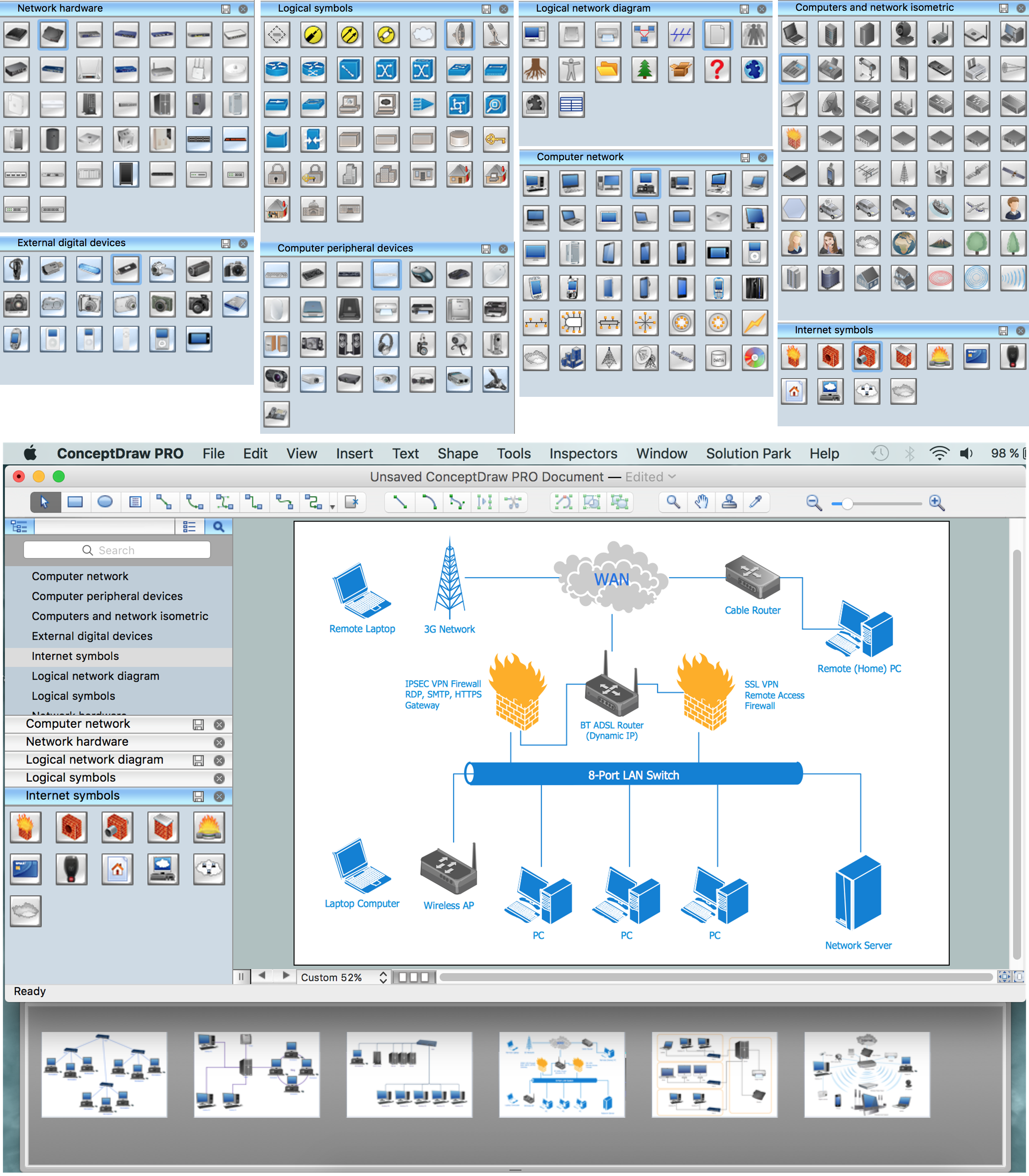Select the Network Server shape on canvas
Image resolution: width=1029 pixels, height=1176 pixels.
(858, 892)
